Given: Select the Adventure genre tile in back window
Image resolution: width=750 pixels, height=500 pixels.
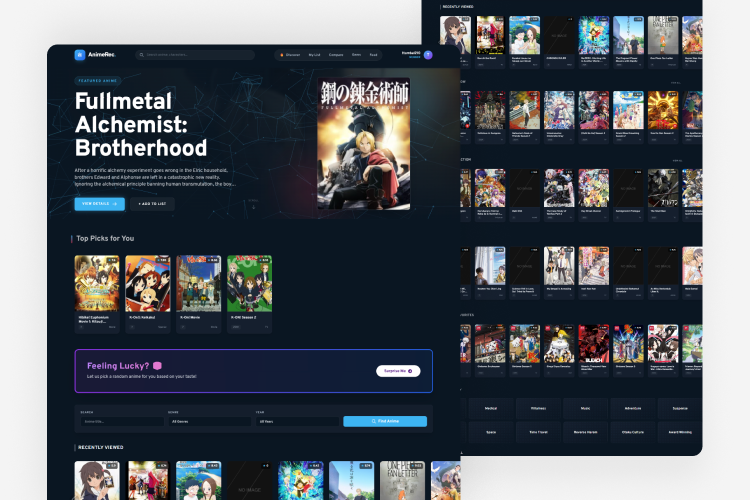Looking at the screenshot, I should [x=633, y=408].
